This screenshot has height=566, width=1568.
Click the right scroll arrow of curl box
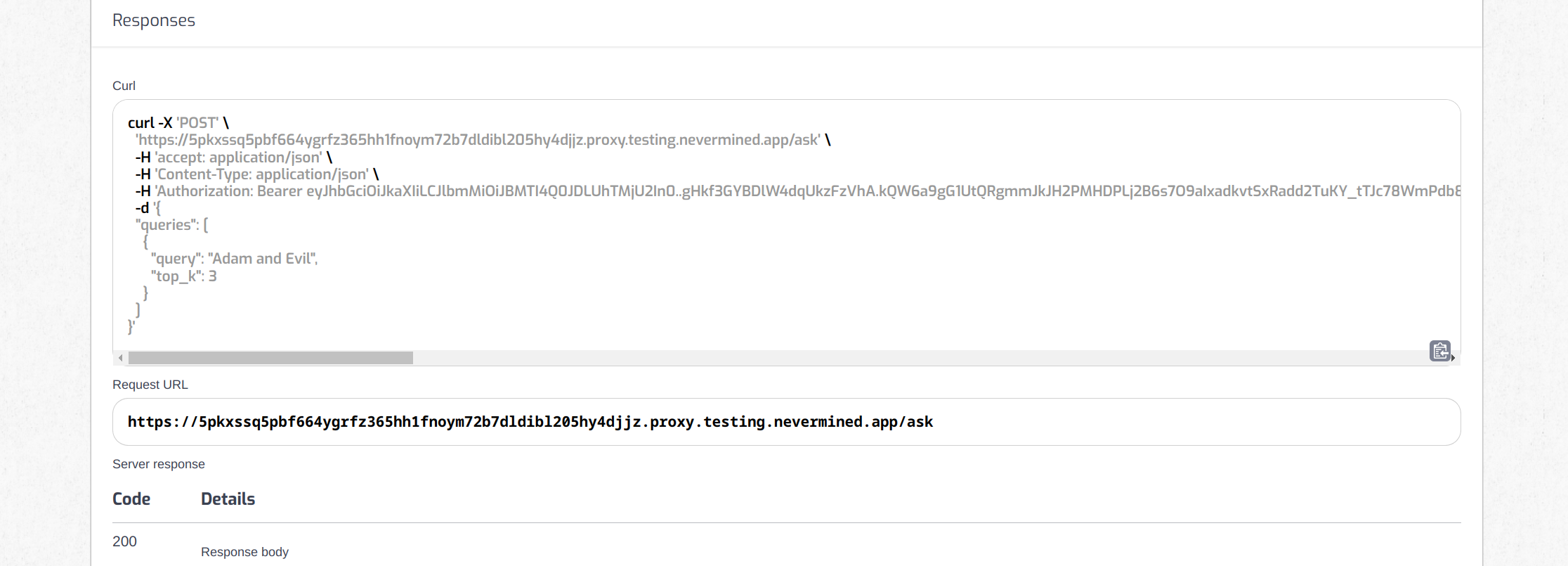point(1453,359)
